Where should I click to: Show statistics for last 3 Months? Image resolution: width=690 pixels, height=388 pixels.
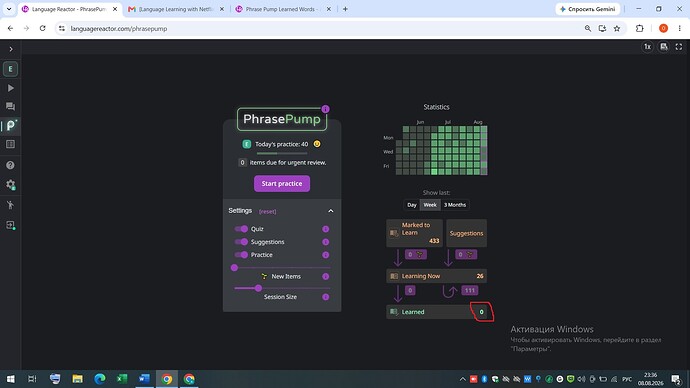point(455,205)
